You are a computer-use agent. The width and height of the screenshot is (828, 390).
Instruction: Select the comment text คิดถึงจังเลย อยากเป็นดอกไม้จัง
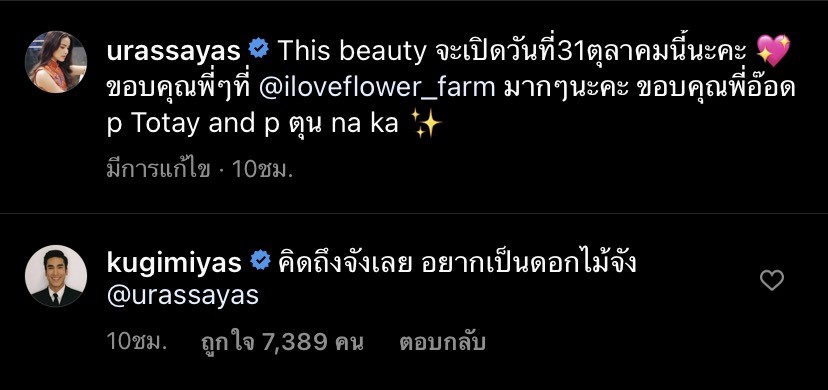click(x=457, y=262)
